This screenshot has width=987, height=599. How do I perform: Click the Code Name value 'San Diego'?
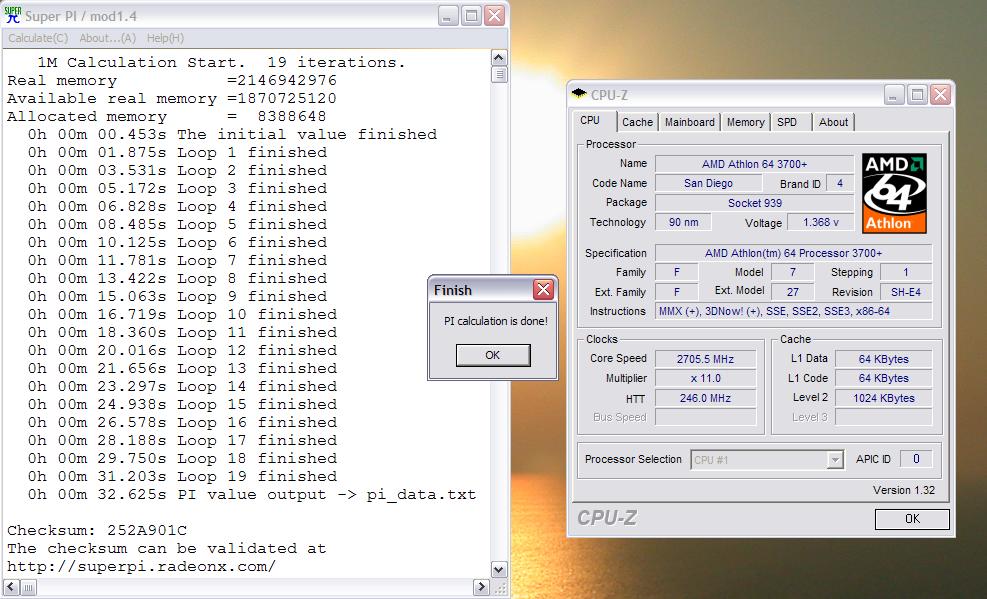coord(708,183)
